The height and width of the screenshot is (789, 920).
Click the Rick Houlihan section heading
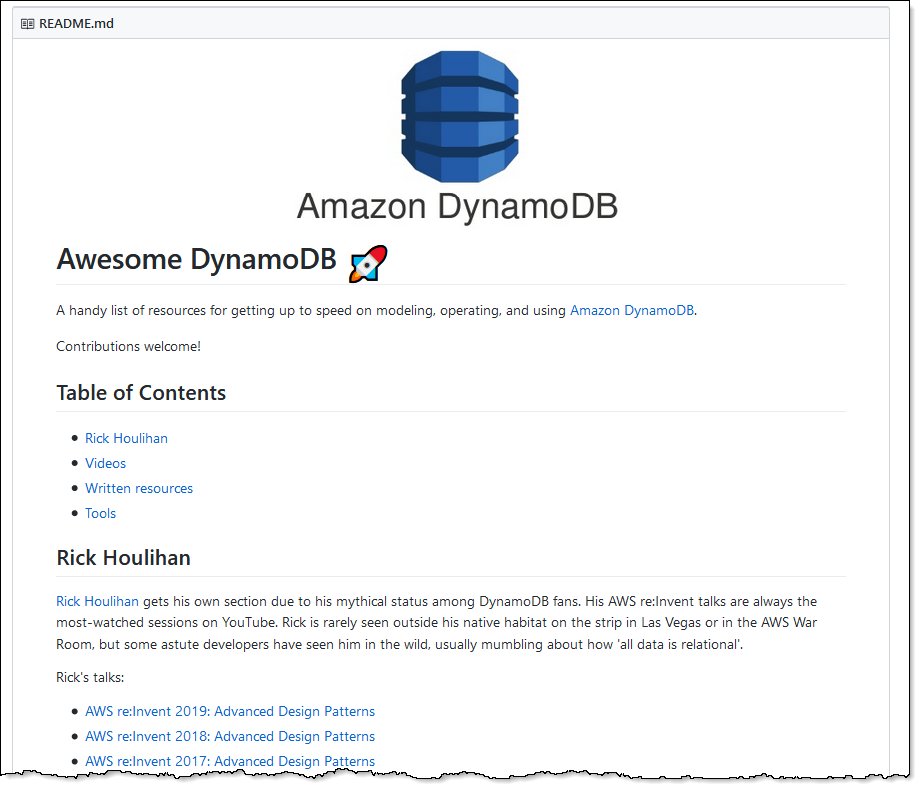123,557
